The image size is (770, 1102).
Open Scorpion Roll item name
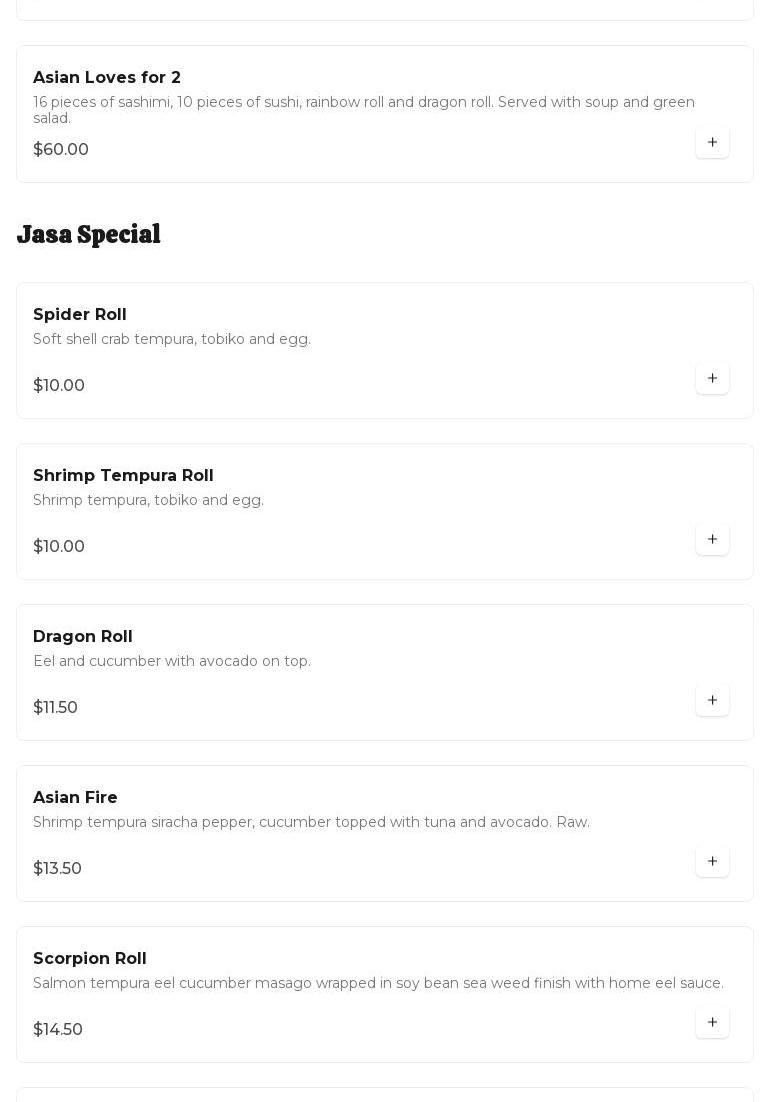90,959
